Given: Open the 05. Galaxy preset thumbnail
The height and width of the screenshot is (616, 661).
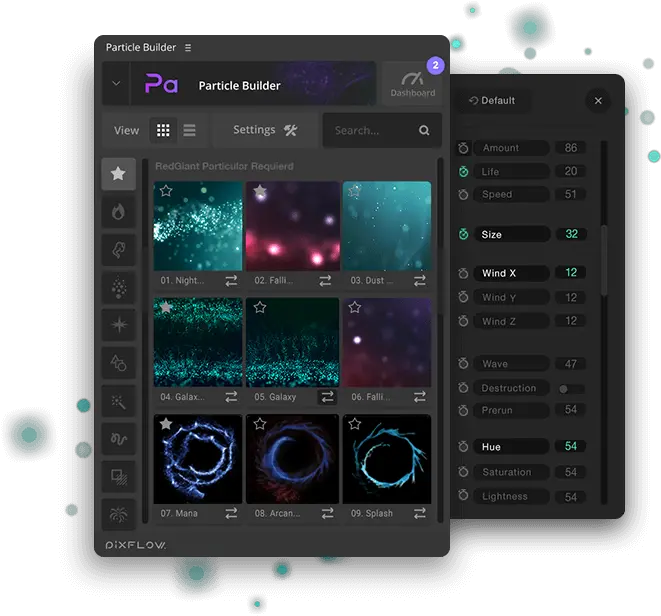Looking at the screenshot, I should 293,342.
